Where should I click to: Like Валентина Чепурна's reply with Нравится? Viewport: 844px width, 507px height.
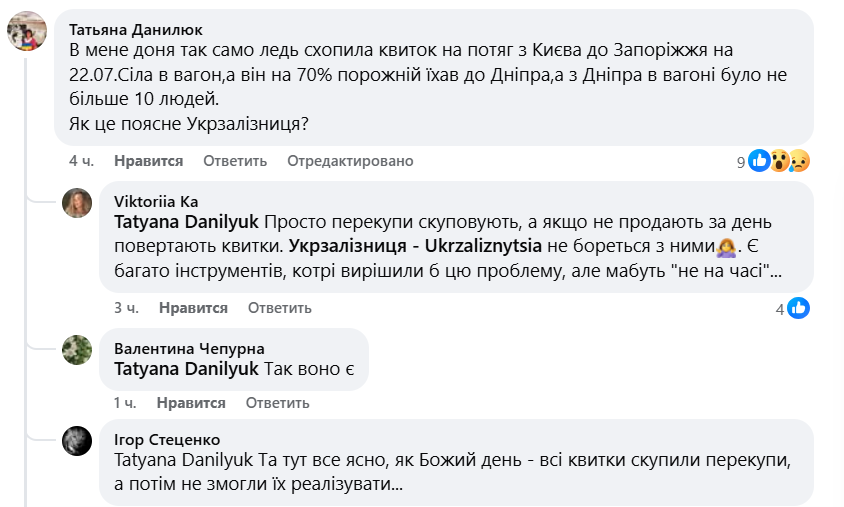coord(191,403)
